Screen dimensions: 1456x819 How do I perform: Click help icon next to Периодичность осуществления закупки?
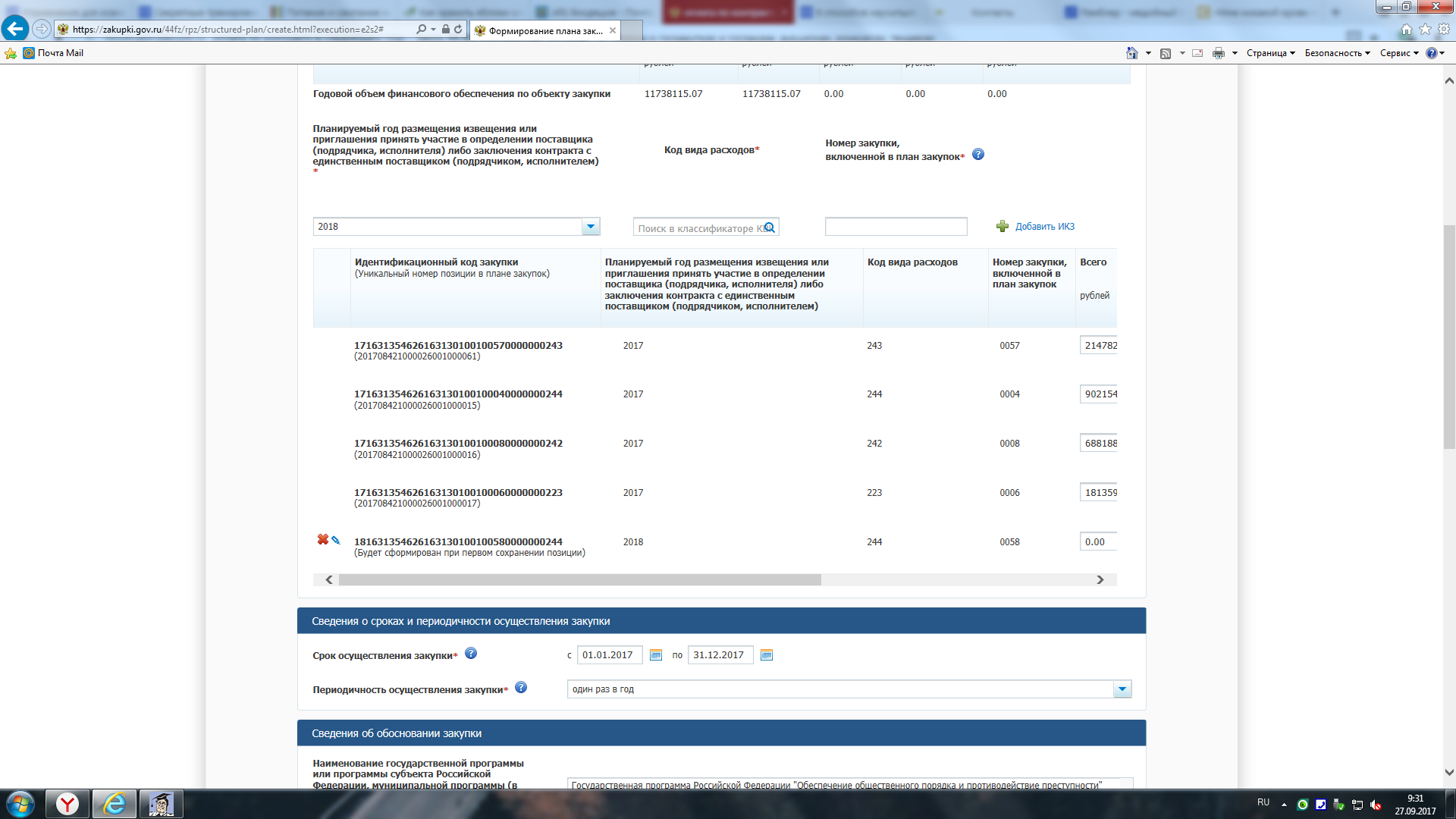point(521,688)
